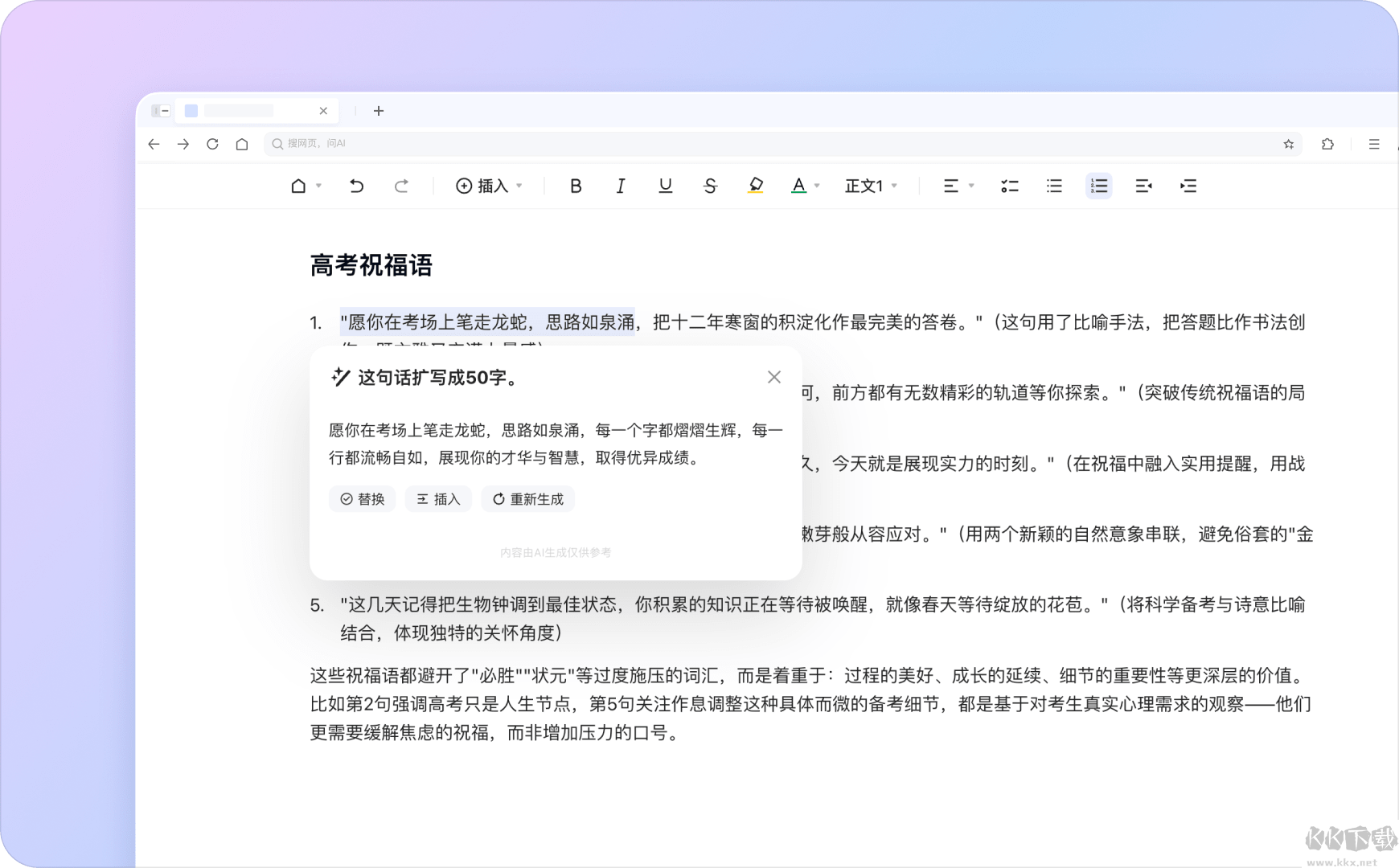Open the 插入 dropdown menu
The image size is (1399, 868).
tap(489, 186)
